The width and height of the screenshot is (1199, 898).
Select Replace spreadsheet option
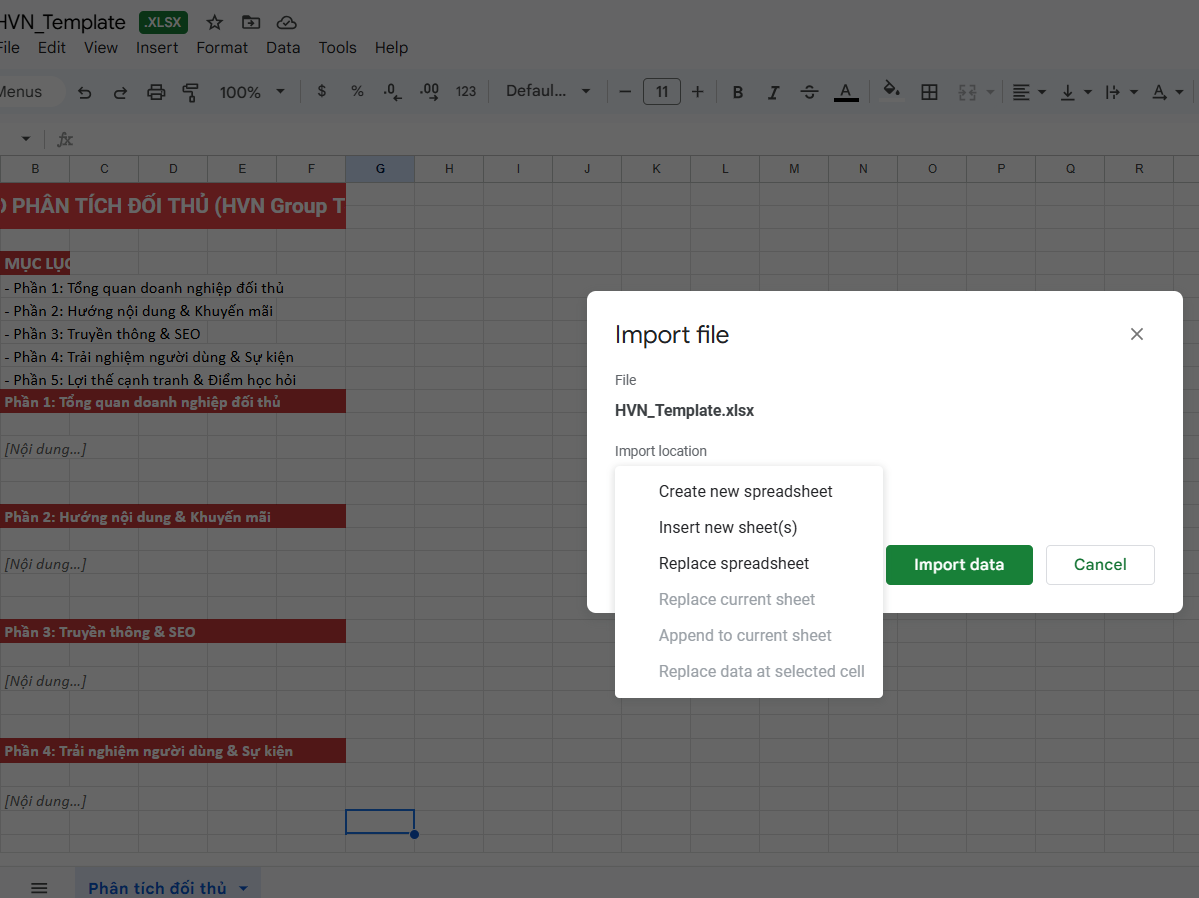tap(749, 564)
